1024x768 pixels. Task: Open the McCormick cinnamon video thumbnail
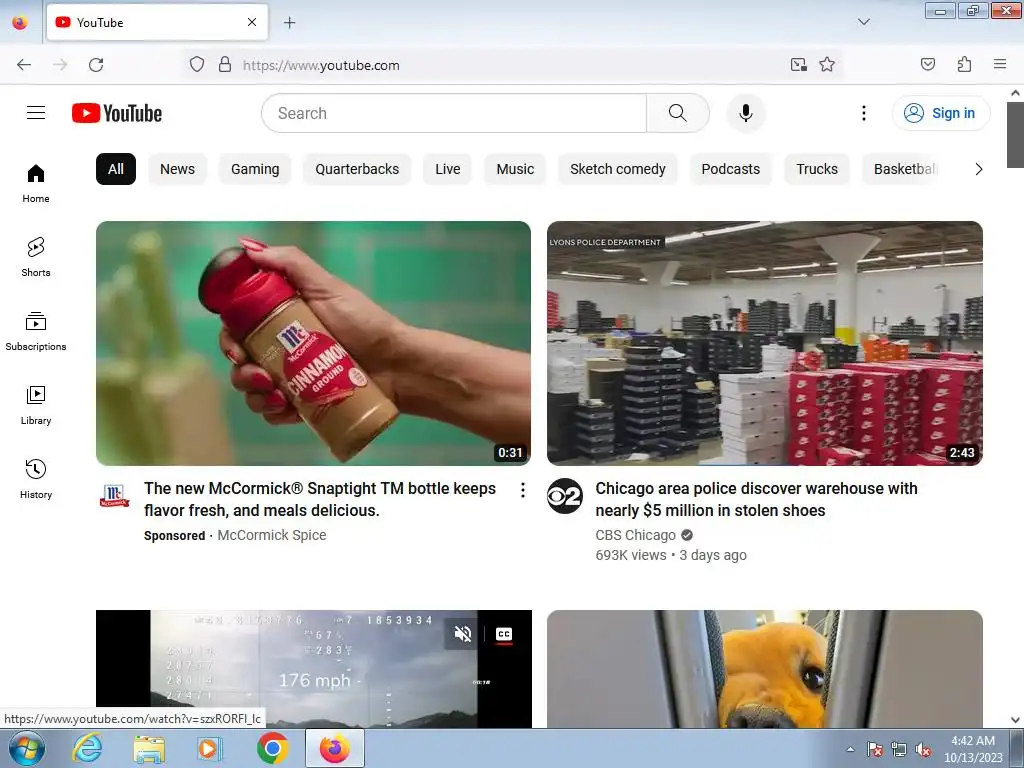[x=313, y=344]
